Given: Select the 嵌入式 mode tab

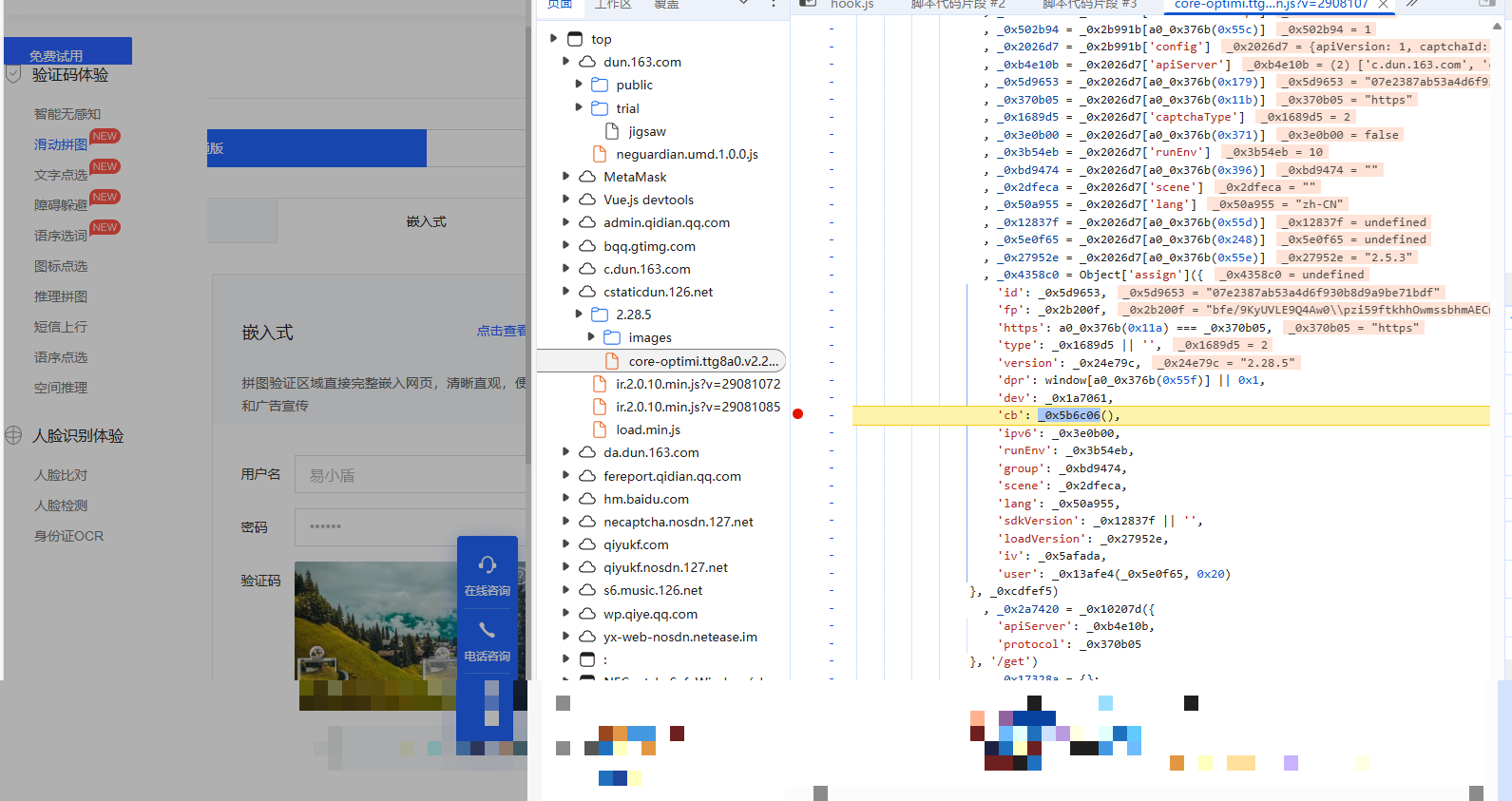Looking at the screenshot, I should 426,221.
